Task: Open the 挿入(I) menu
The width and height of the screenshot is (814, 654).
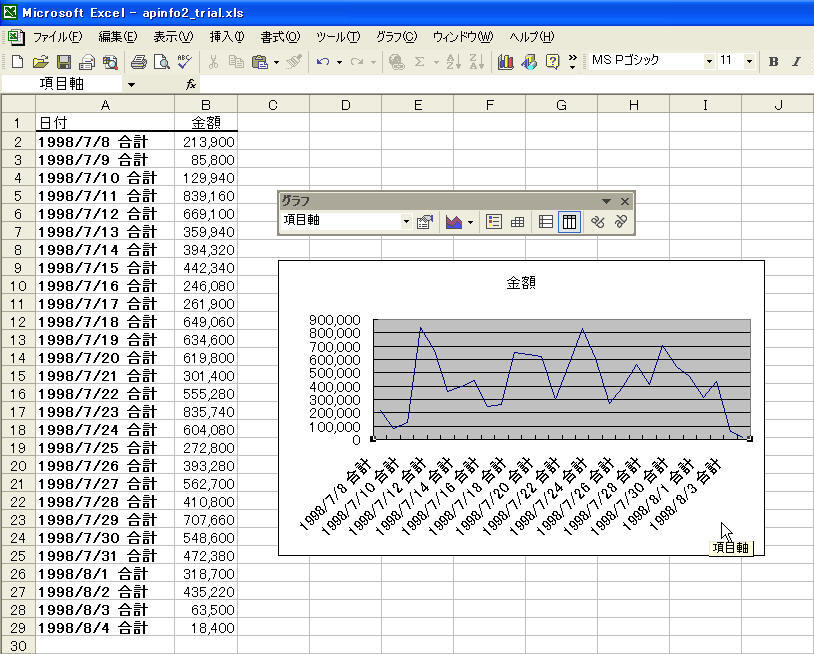Action: pyautogui.click(x=226, y=37)
